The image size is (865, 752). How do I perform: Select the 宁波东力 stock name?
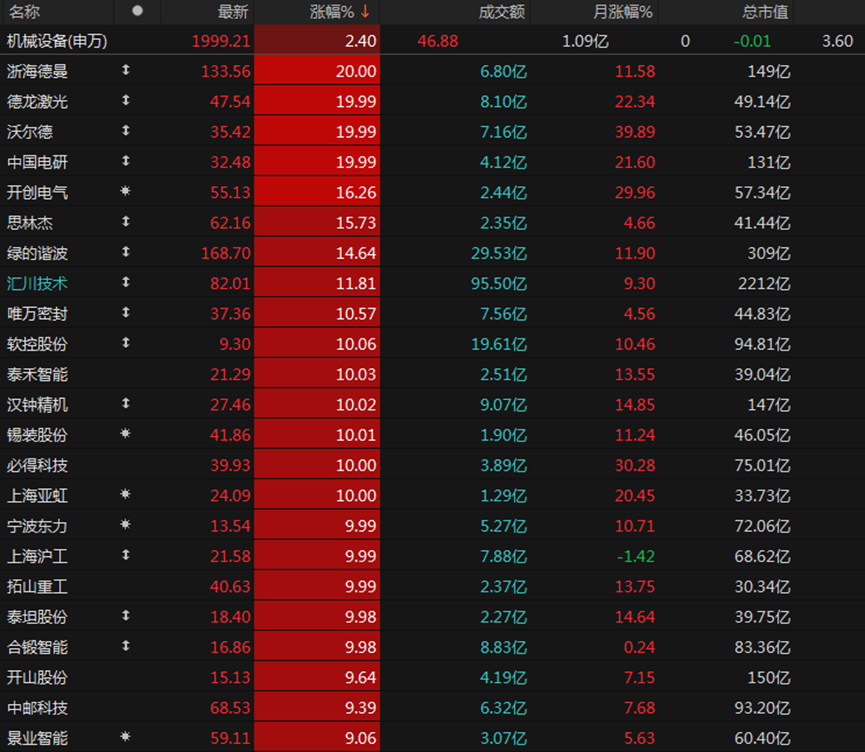pyautogui.click(x=37, y=526)
